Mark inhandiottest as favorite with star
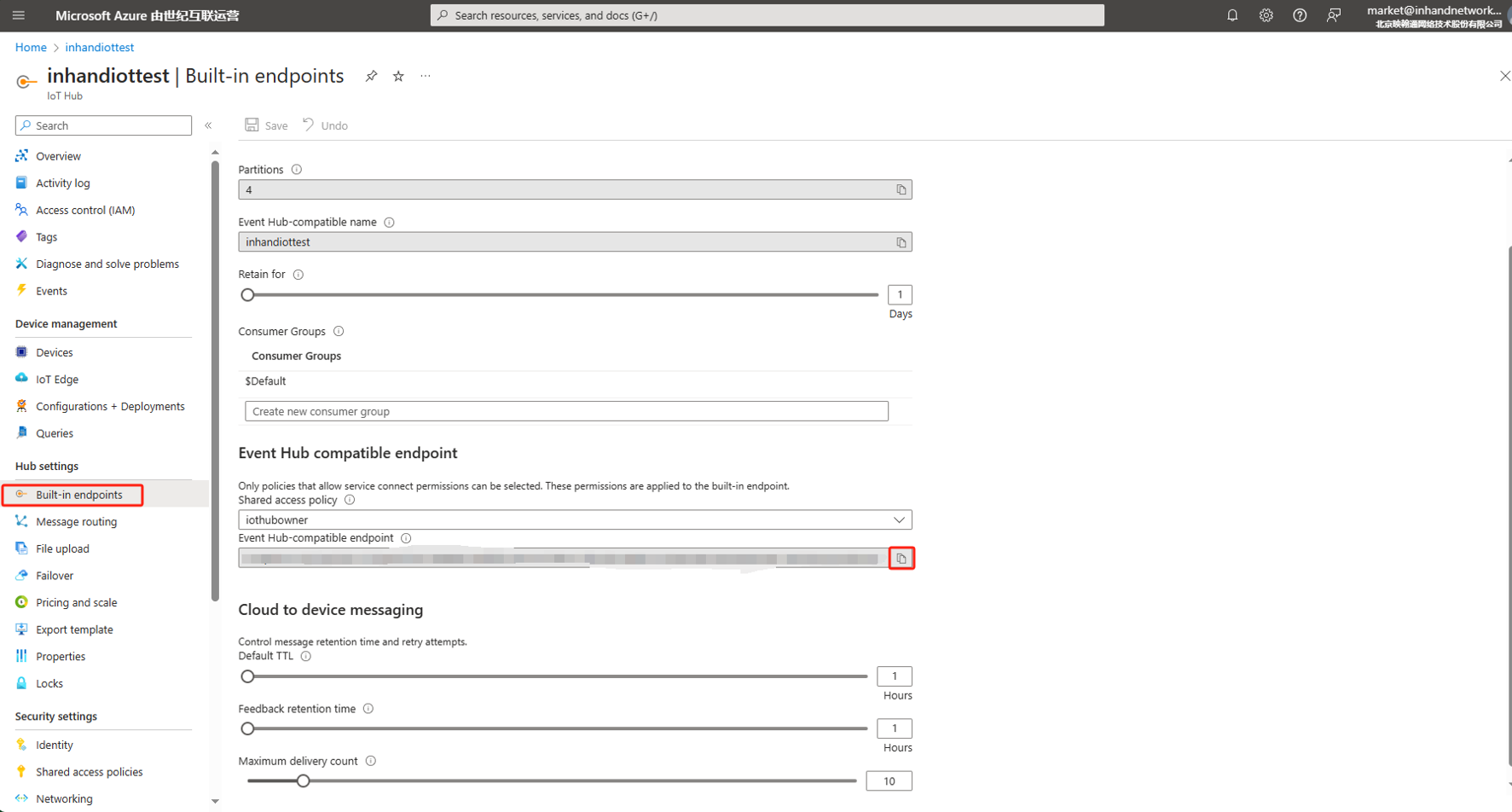This screenshot has width=1512, height=812. tap(398, 76)
